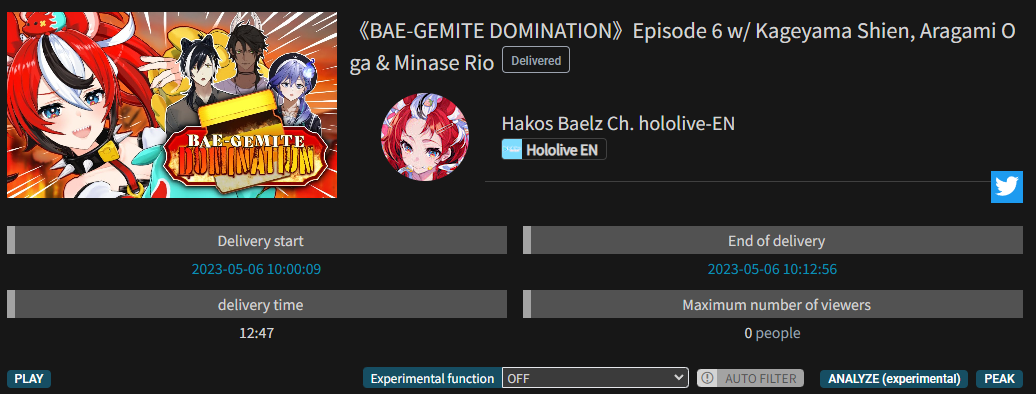
Task: Click the small Hololive logo icon in the group tag
Action: (512, 149)
